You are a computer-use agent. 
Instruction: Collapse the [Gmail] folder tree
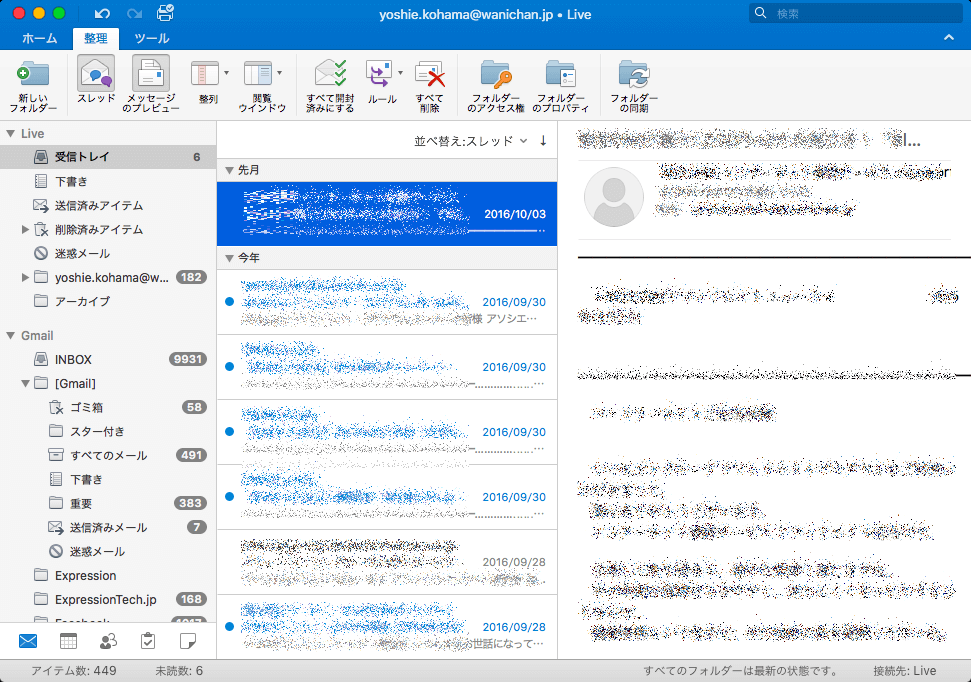click(x=26, y=383)
